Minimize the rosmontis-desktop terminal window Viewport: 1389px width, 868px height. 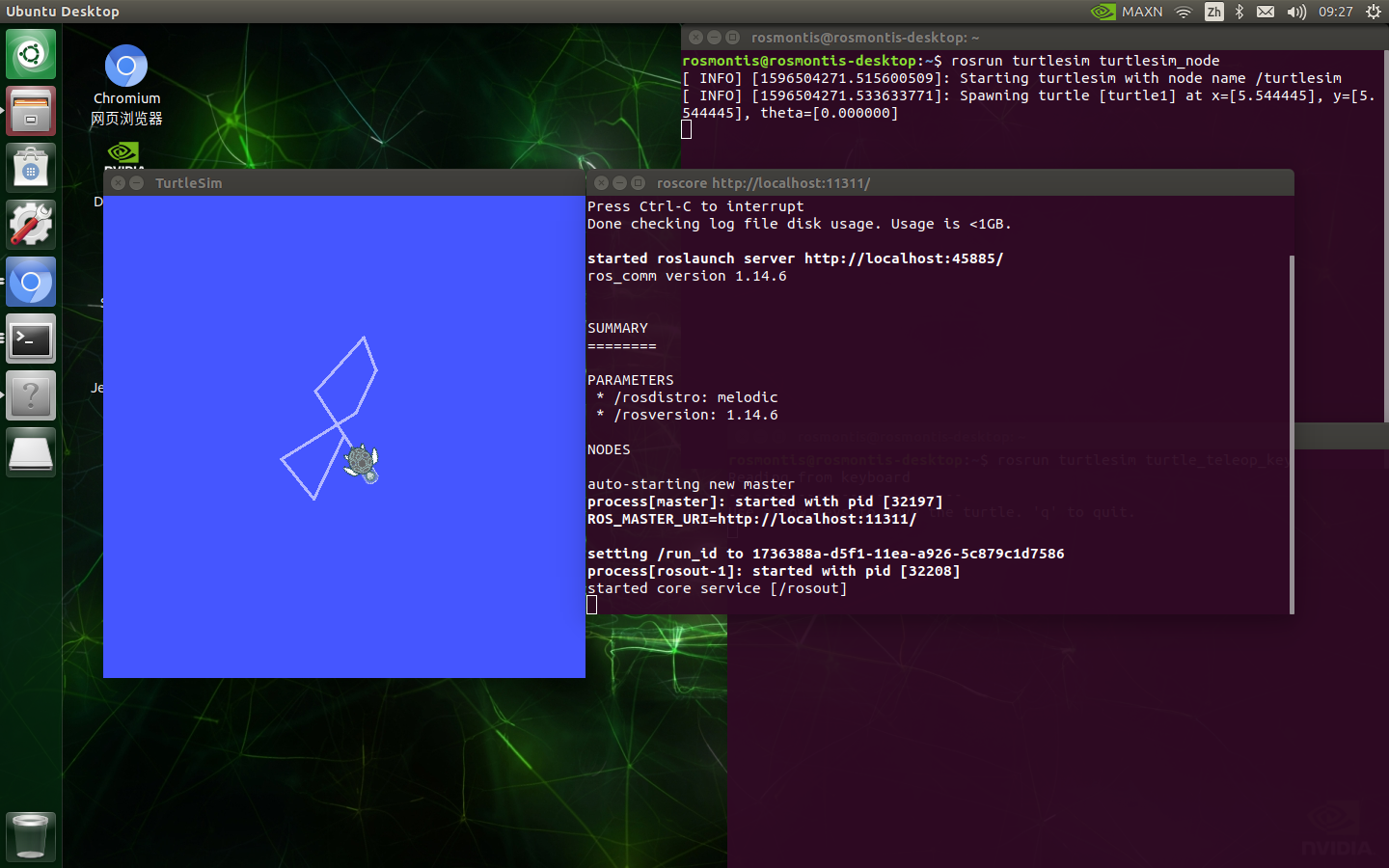click(714, 38)
